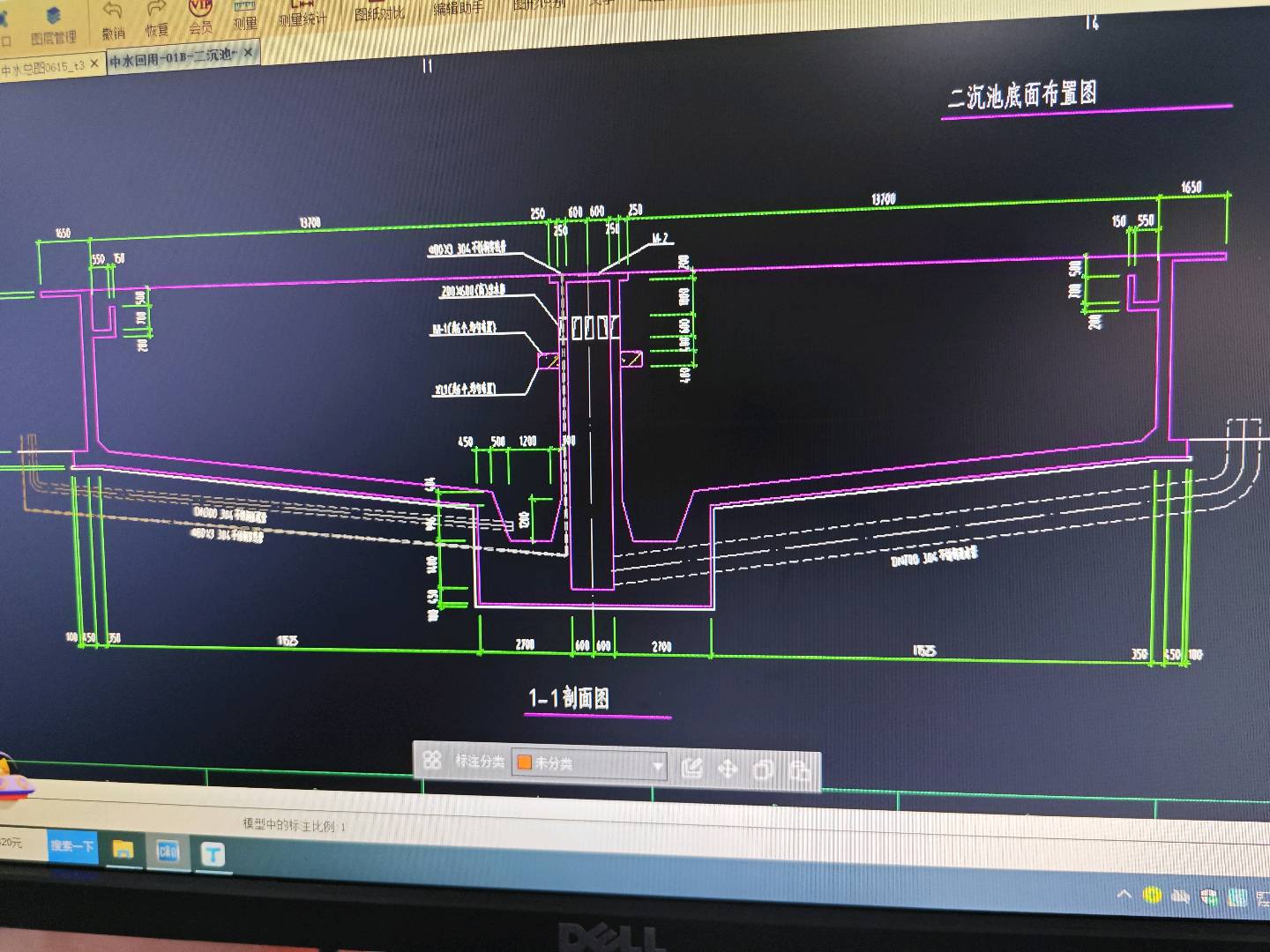
Task: Open the 图纸对比 drawing compare tool
Action: point(379,12)
